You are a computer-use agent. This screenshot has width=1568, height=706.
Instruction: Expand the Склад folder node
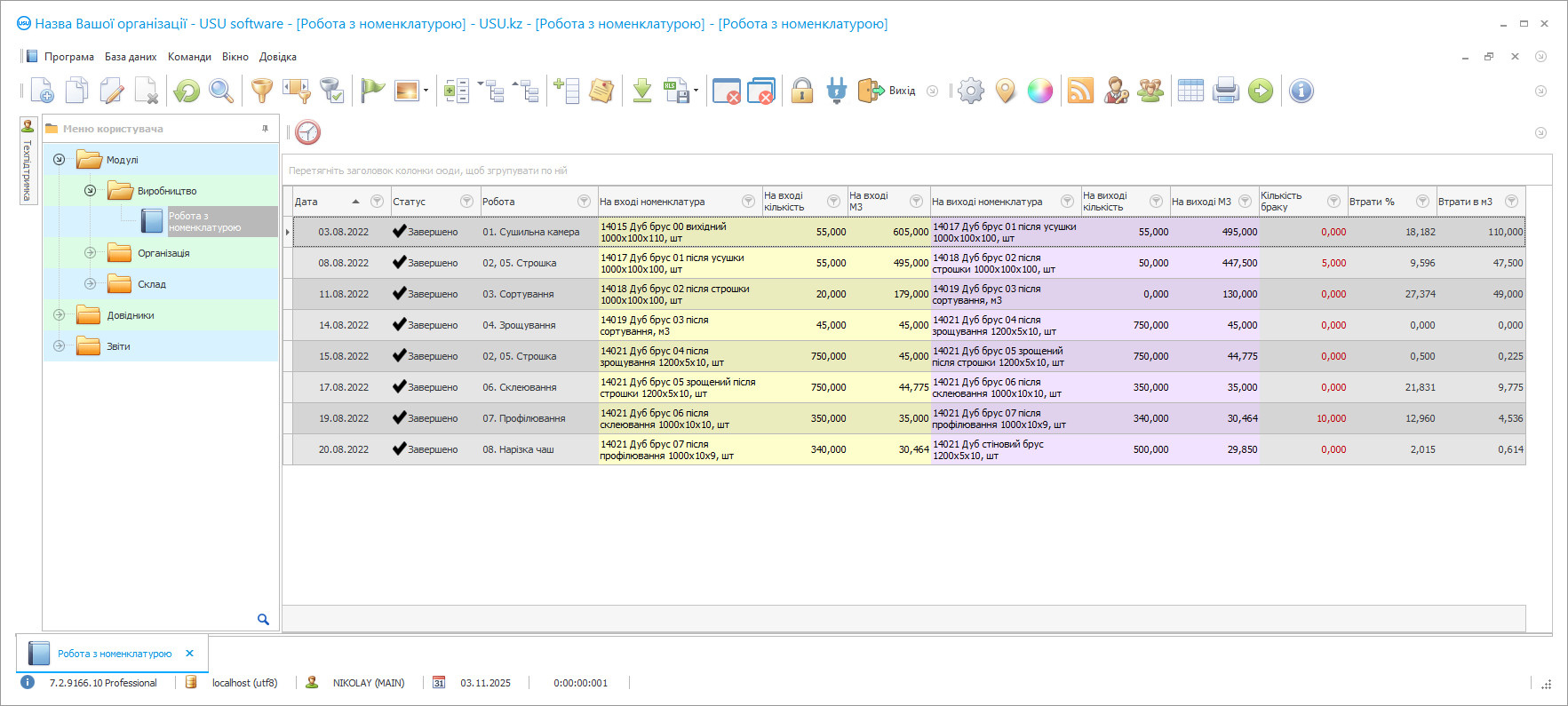[x=90, y=284]
